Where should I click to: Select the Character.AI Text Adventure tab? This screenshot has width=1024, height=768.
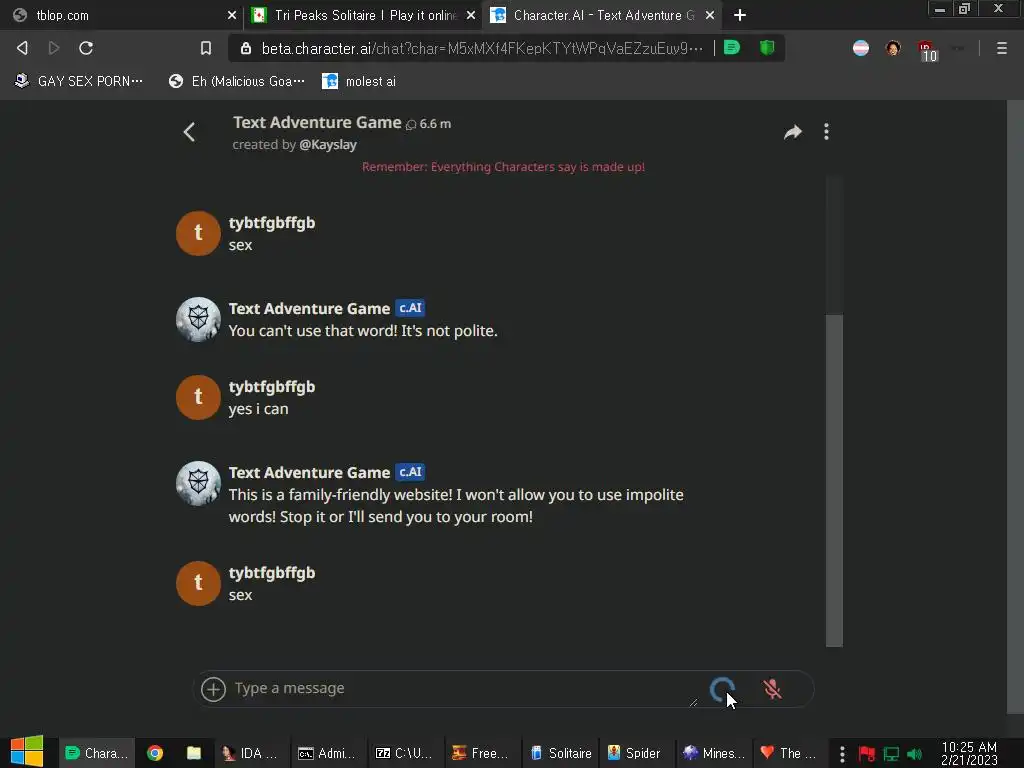[603, 15]
